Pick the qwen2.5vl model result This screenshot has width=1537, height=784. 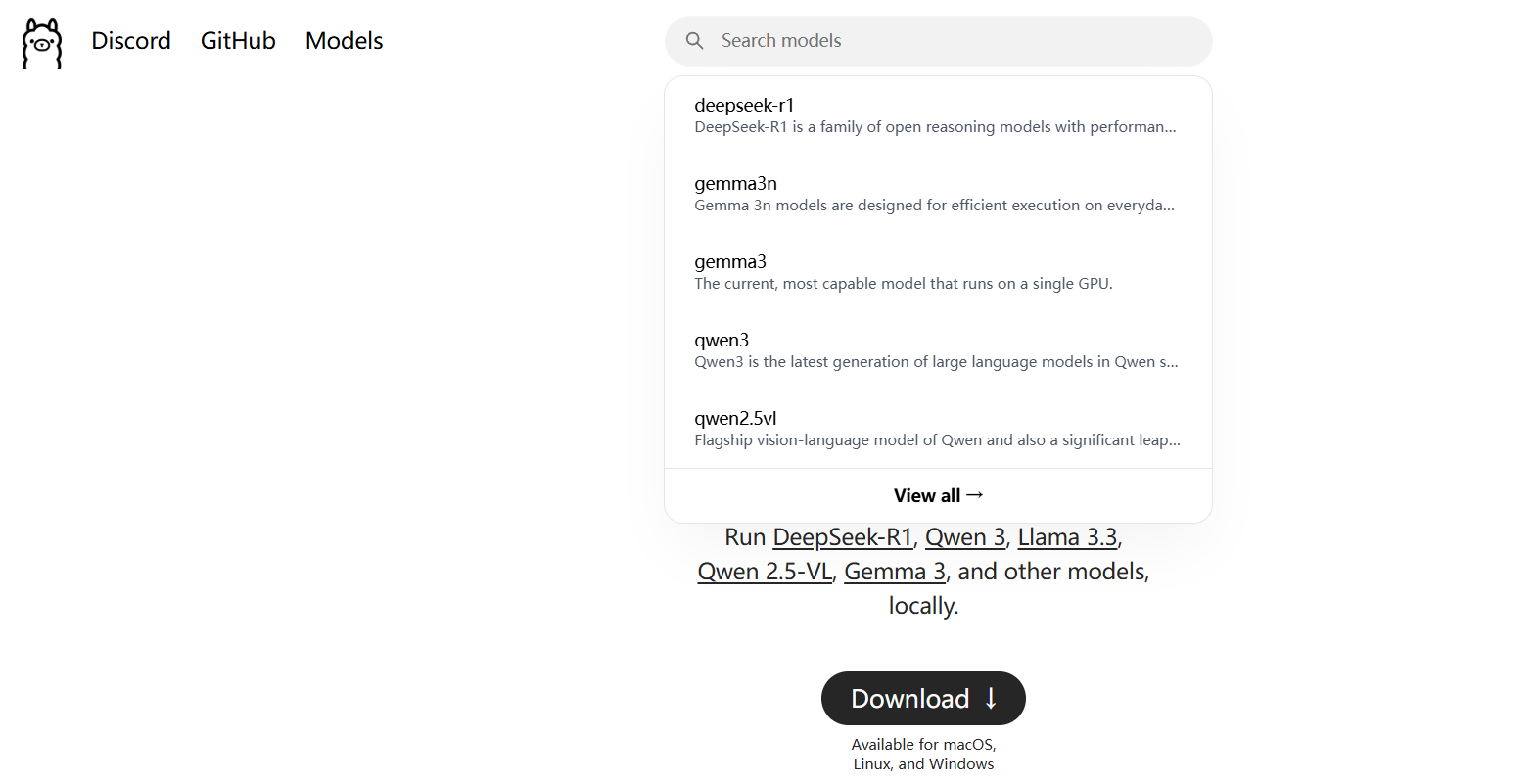pos(938,429)
